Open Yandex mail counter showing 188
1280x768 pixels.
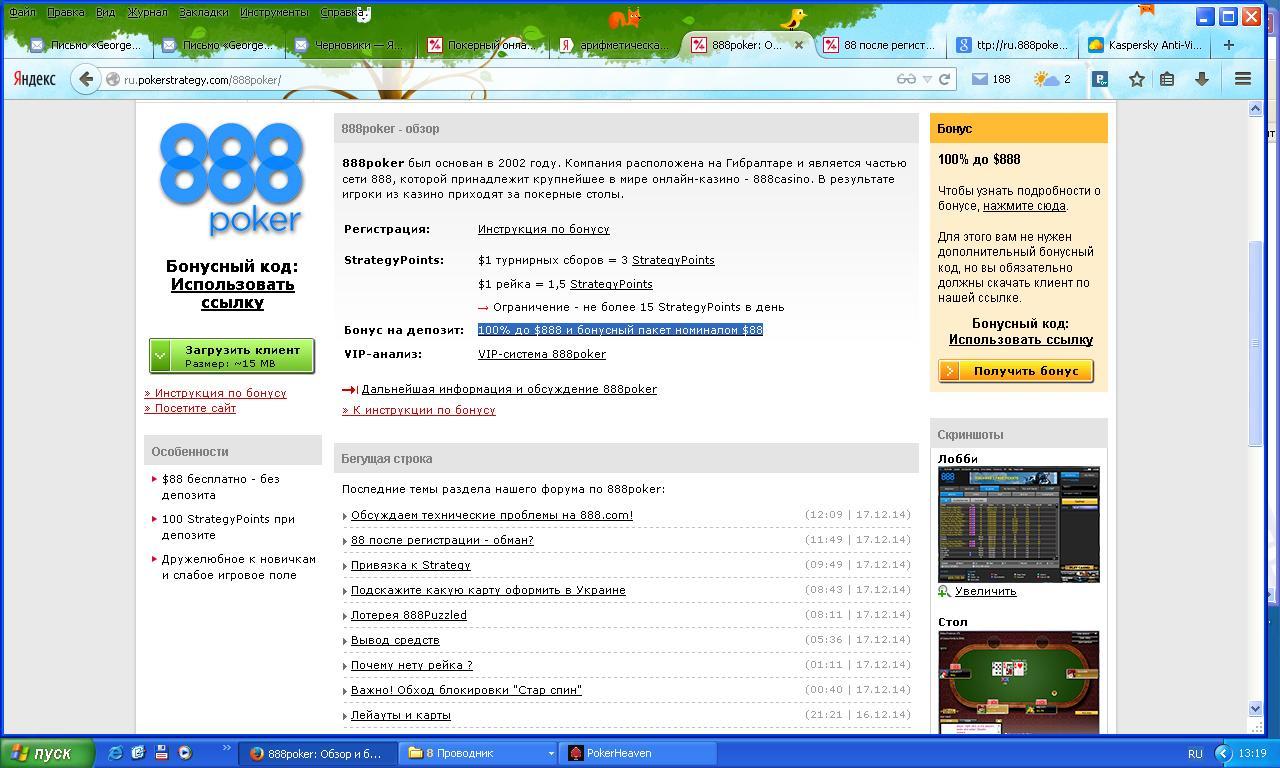click(x=991, y=79)
